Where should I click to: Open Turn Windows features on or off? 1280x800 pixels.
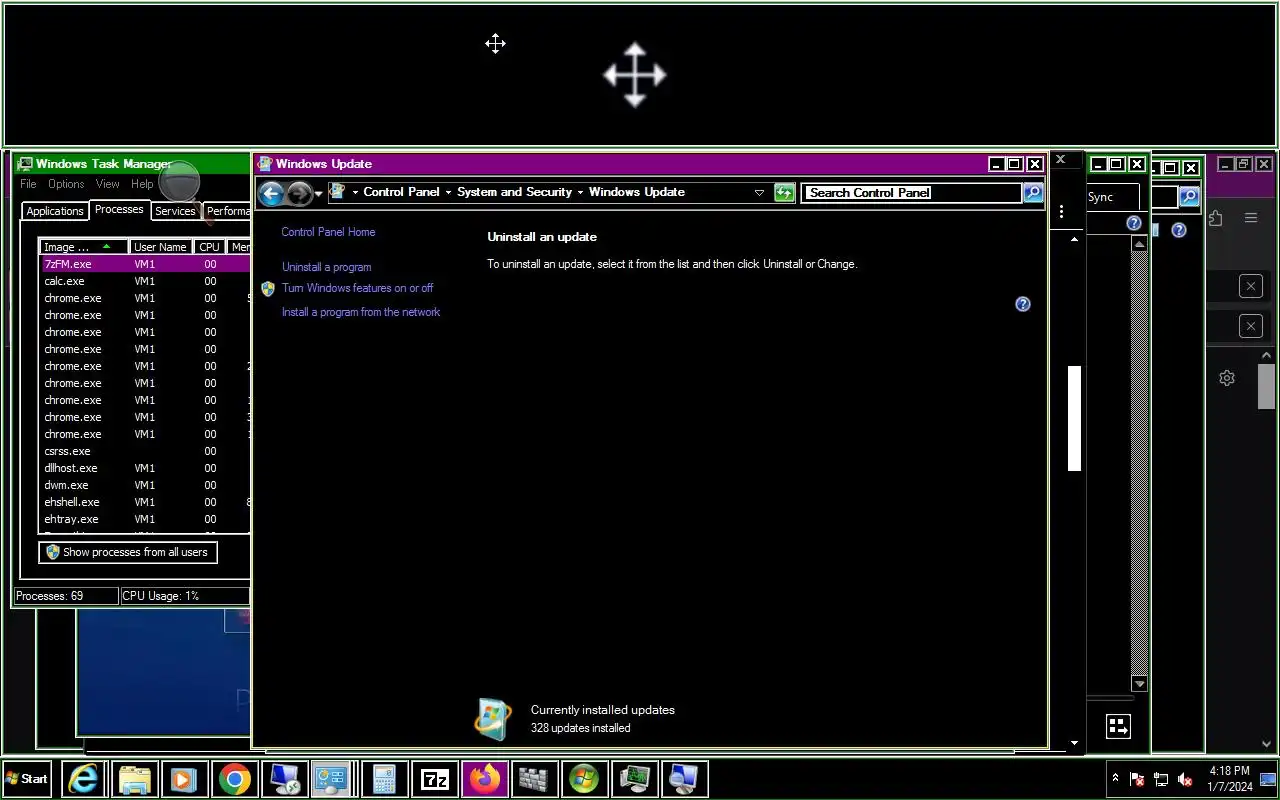pyautogui.click(x=357, y=288)
